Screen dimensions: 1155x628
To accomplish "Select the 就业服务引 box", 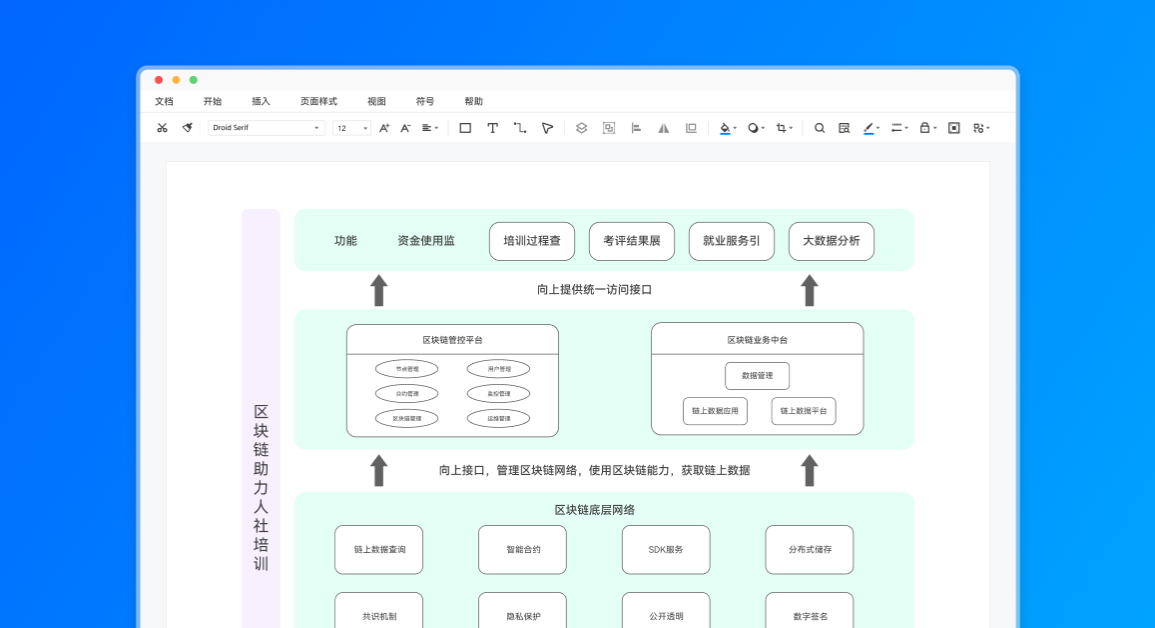I will point(731,241).
